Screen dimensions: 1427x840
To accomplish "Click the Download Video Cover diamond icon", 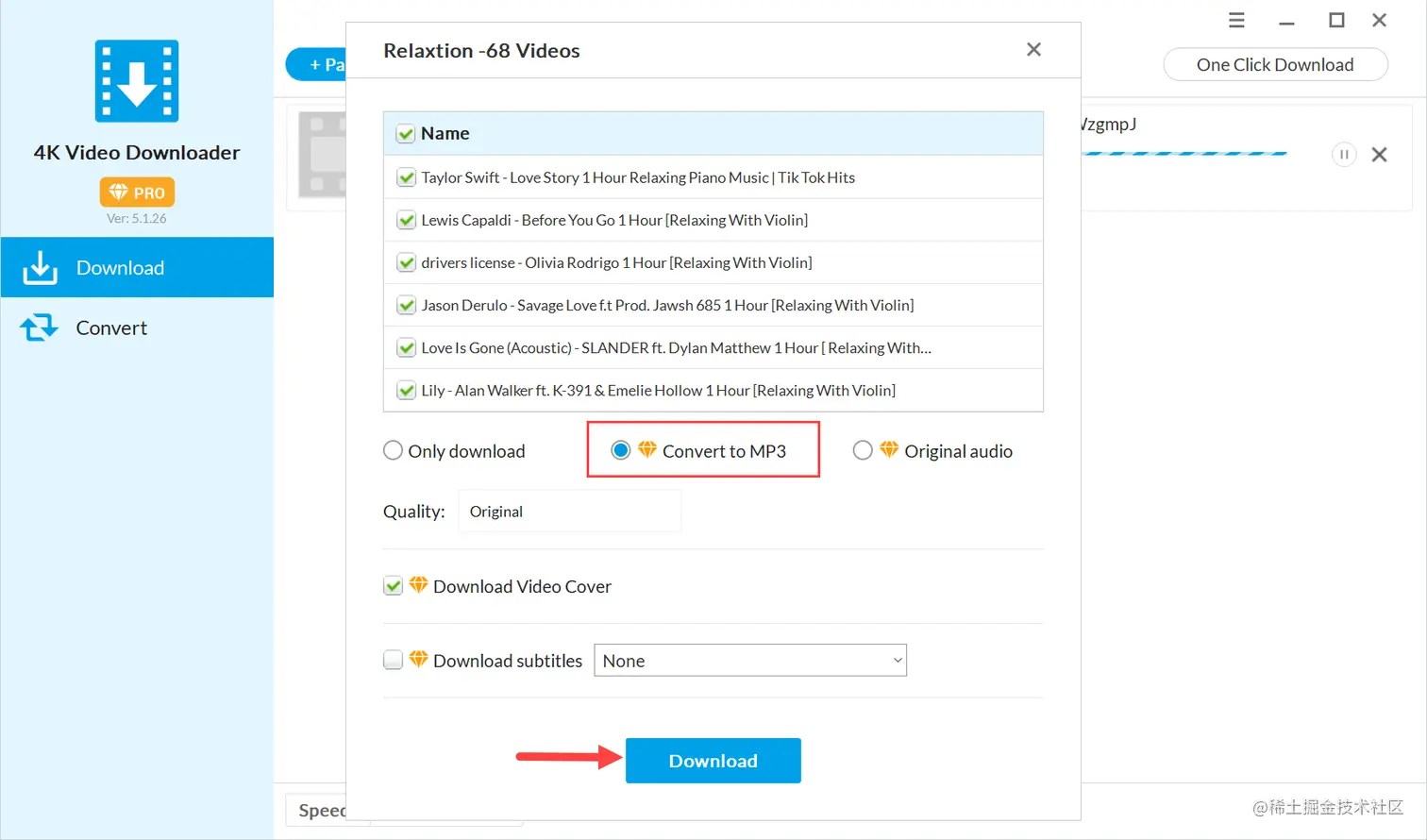I will 418,585.
